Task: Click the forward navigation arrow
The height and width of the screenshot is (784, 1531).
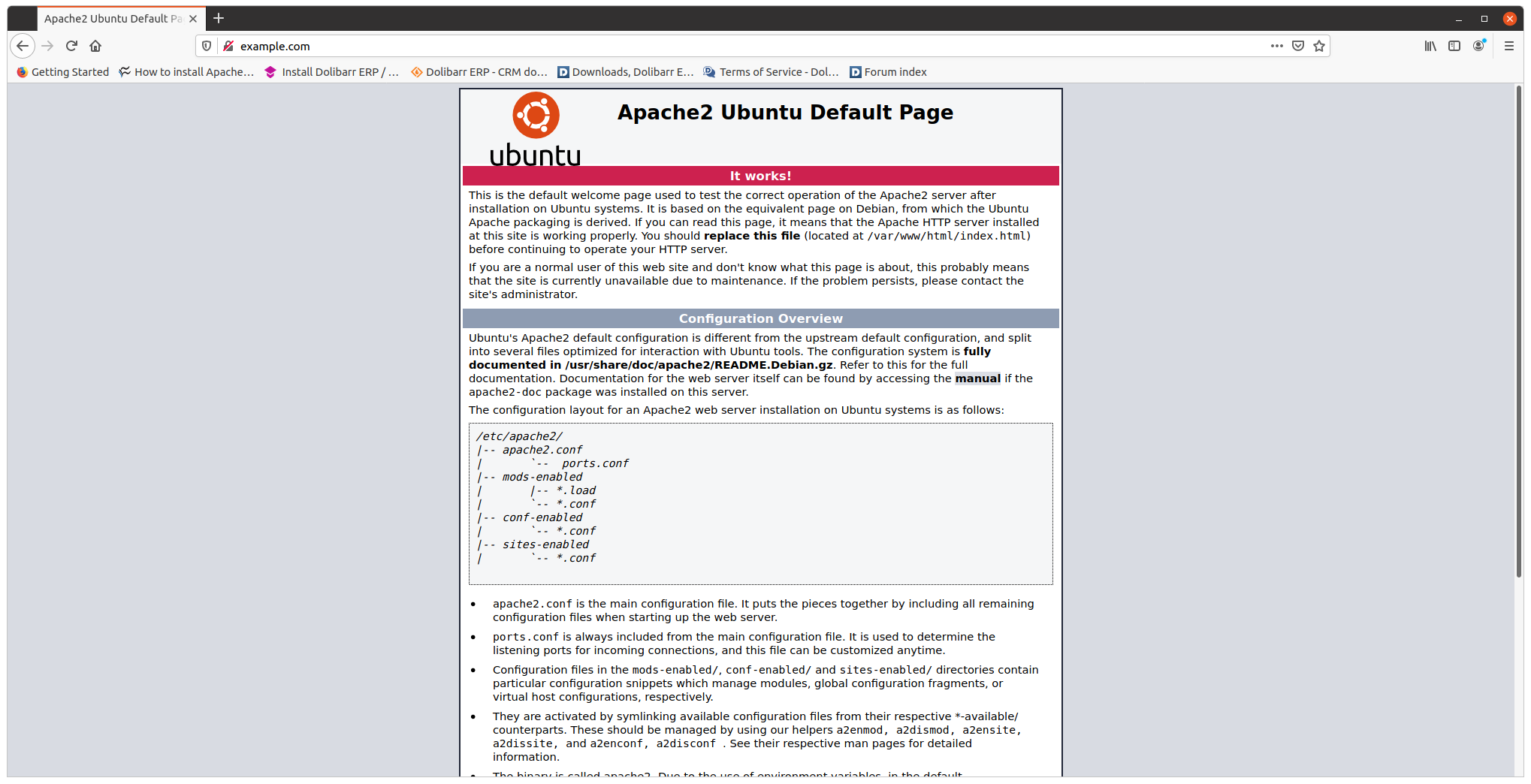Action: [47, 46]
